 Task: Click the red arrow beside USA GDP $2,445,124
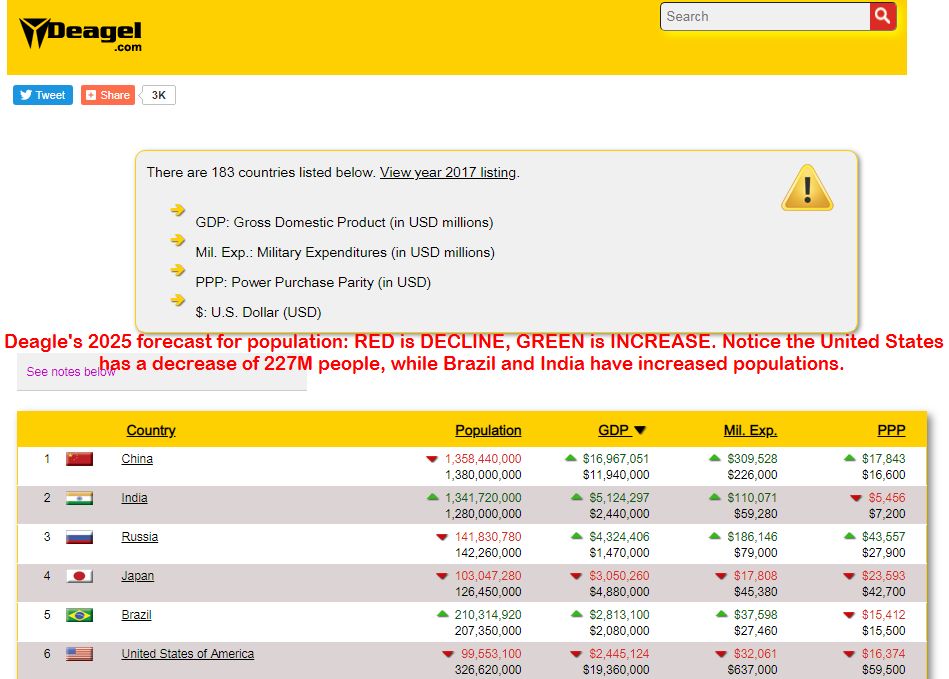pos(576,654)
